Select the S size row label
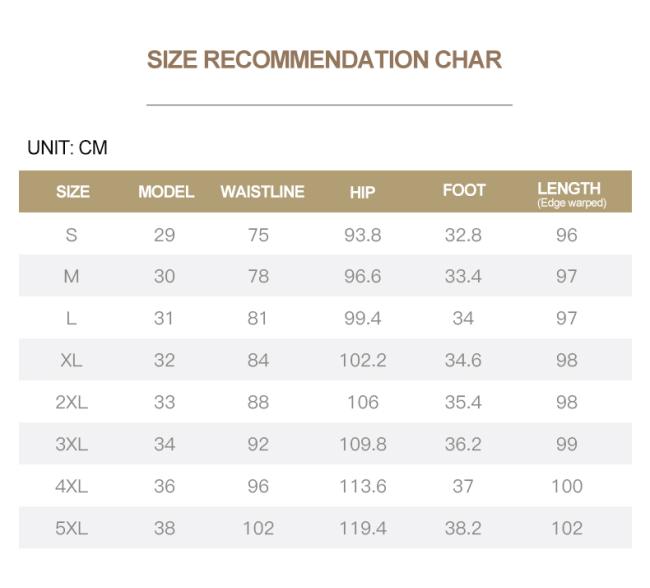650x588 pixels. click(x=71, y=236)
